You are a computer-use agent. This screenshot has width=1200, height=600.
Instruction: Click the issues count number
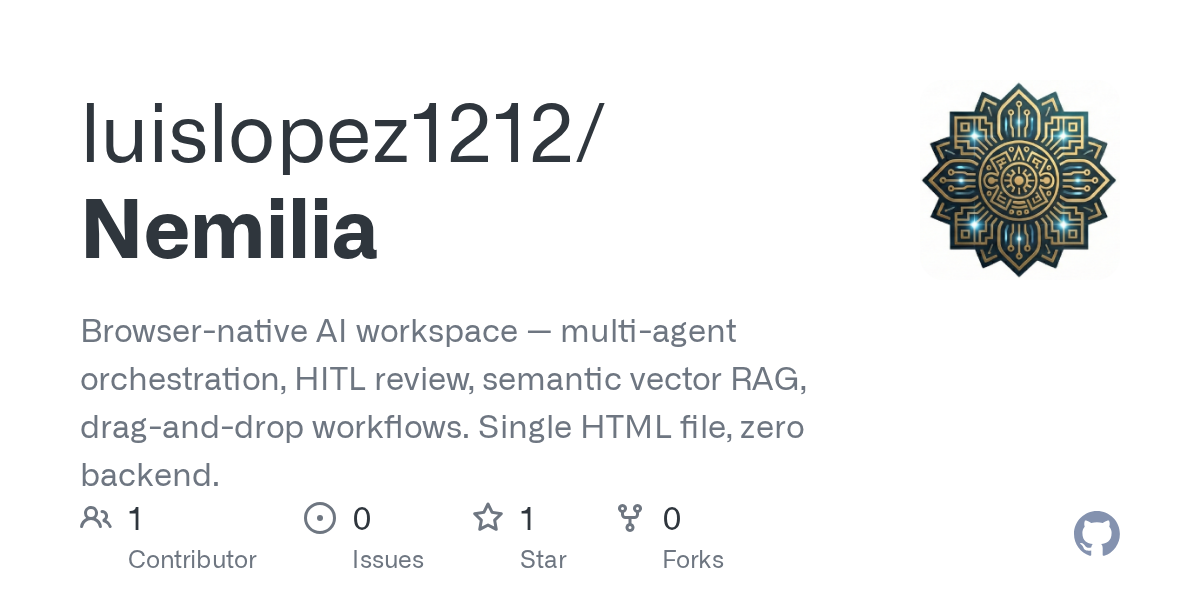click(361, 518)
